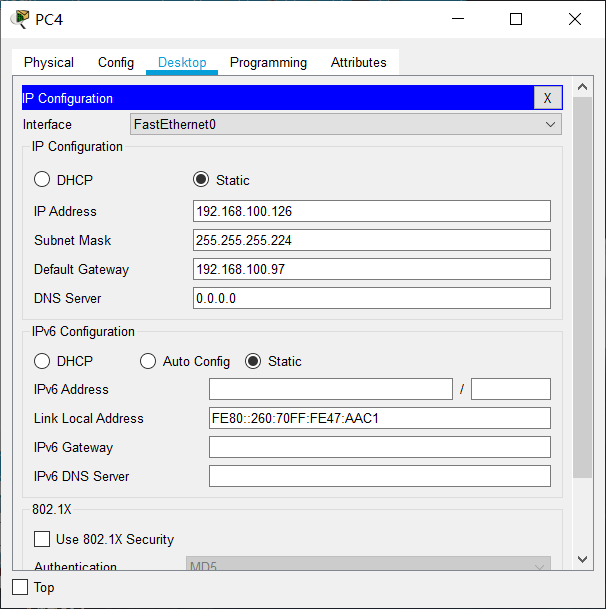Image resolution: width=606 pixels, height=609 pixels.
Task: Close the PC4 window
Action: click(575, 19)
